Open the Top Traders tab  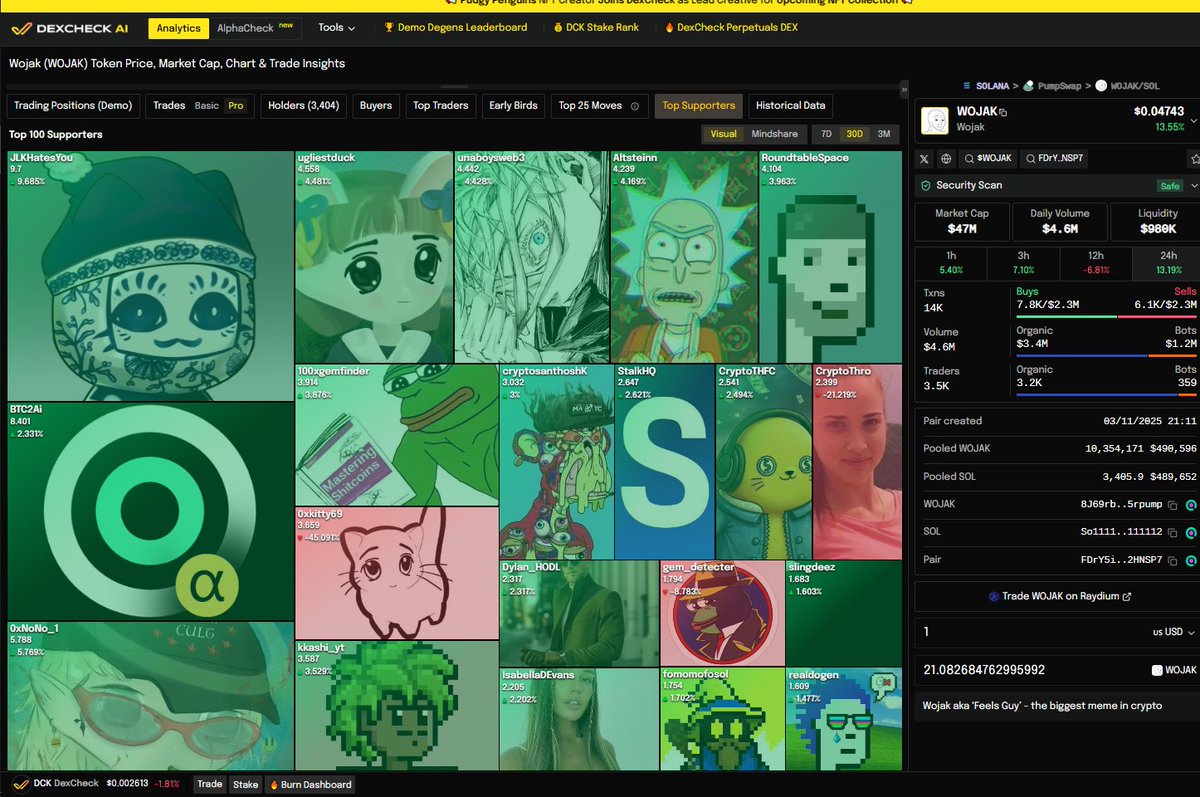pos(441,106)
